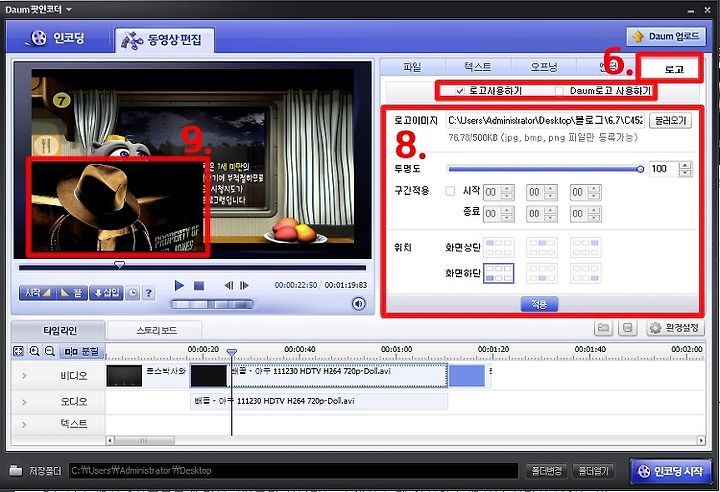This screenshot has width=720, height=492.
Task: Click the 폴더변경 button
Action: (546, 471)
